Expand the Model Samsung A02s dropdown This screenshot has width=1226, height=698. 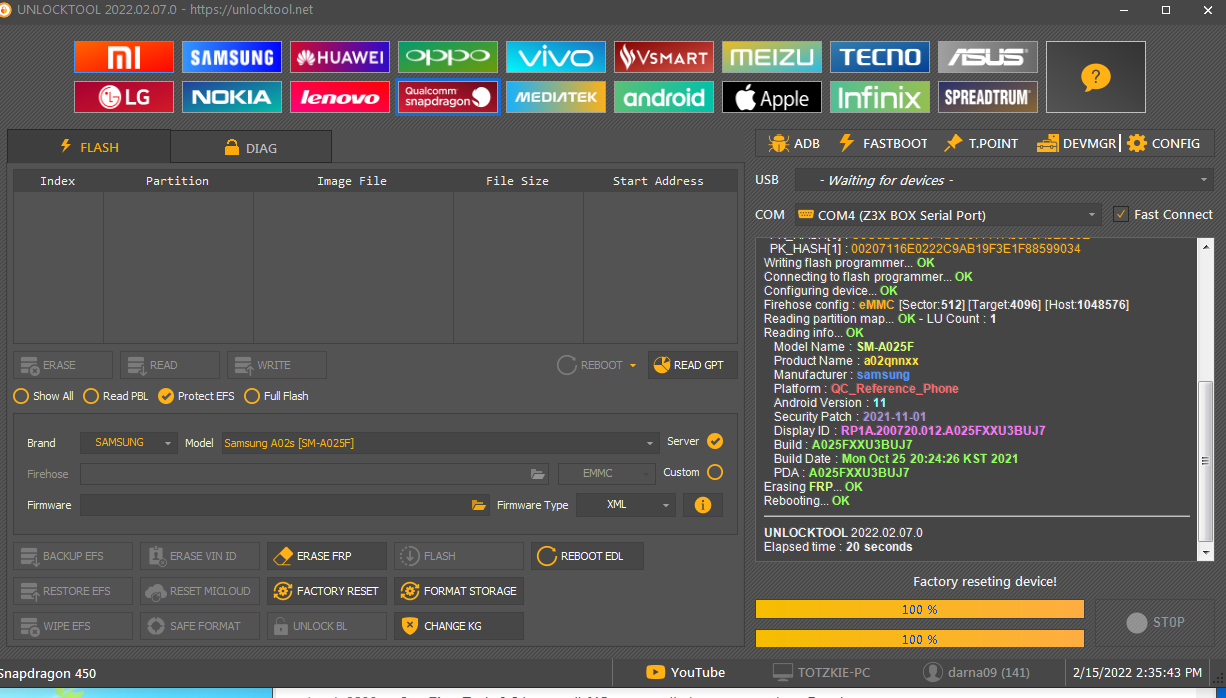click(441, 442)
